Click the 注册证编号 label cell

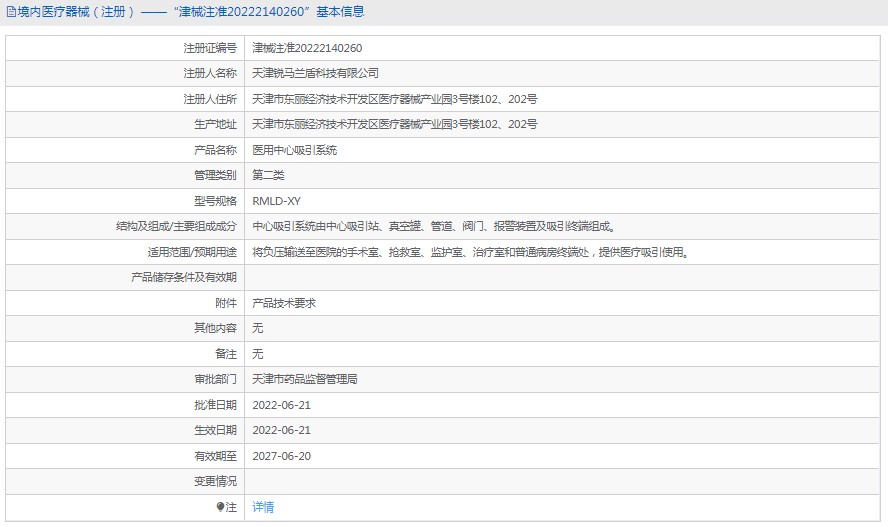pyautogui.click(x=210, y=48)
